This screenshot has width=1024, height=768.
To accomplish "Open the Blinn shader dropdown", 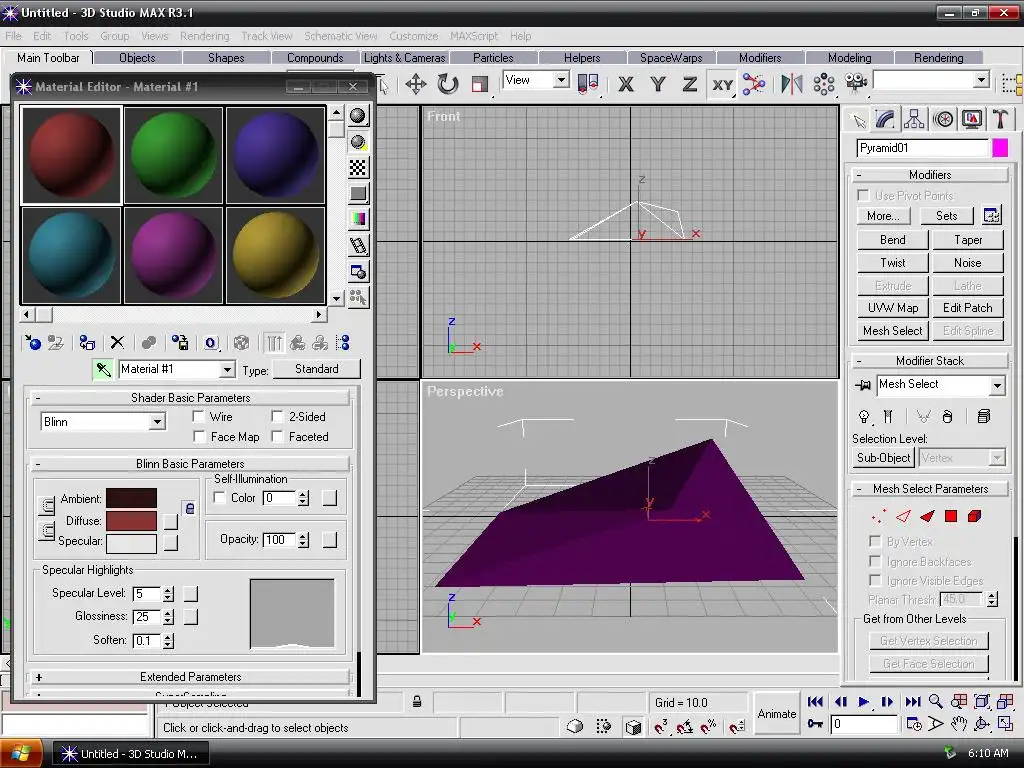I will [x=157, y=423].
